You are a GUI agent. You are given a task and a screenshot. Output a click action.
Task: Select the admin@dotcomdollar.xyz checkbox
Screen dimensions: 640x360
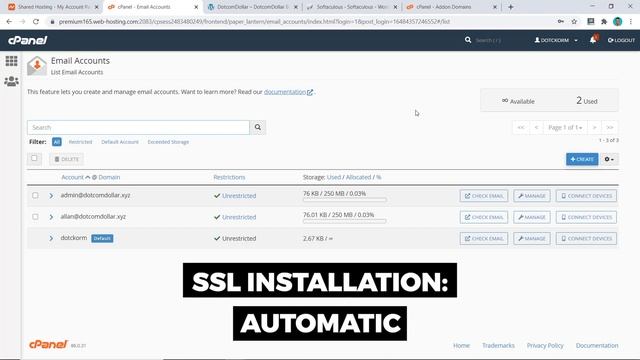35,196
